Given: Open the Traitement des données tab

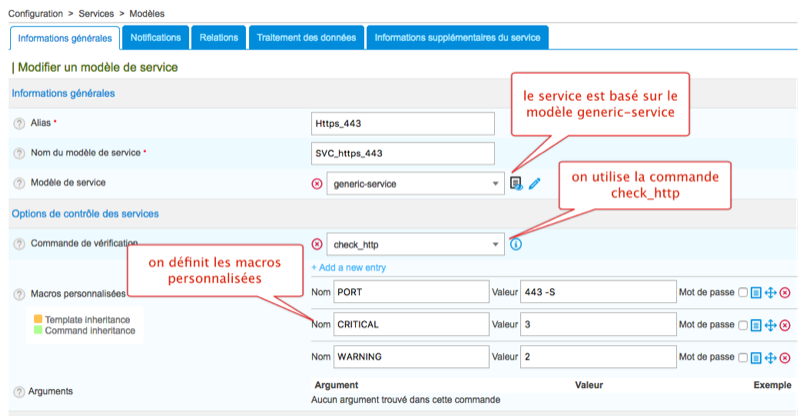Looking at the screenshot, I should (306, 38).
